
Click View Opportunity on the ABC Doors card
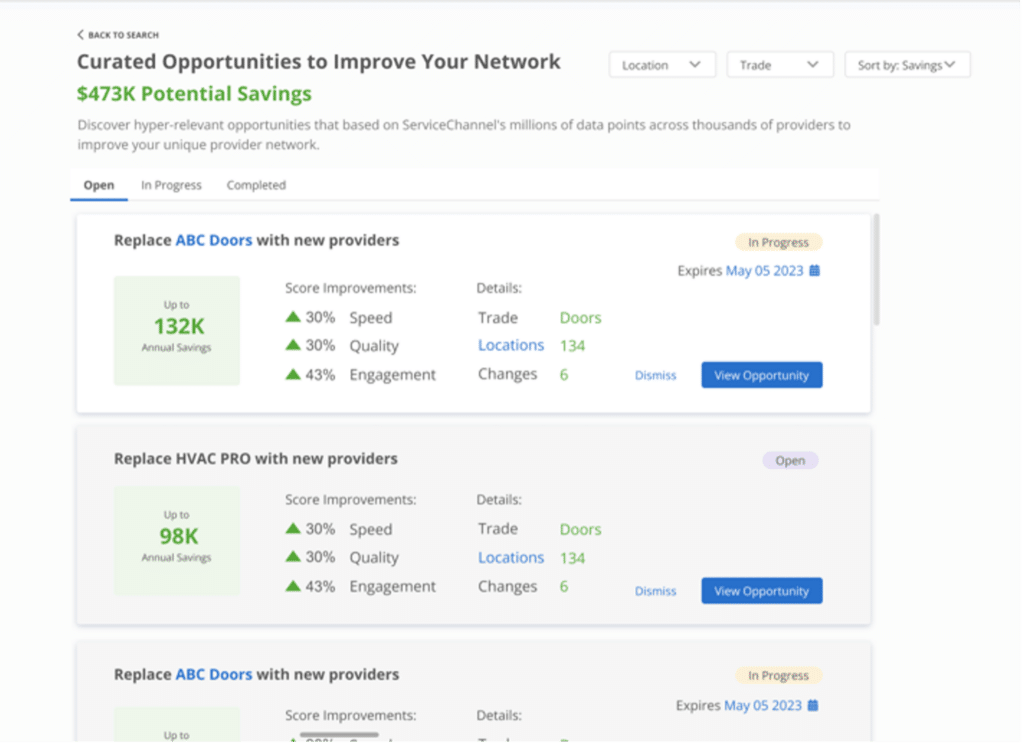(761, 375)
